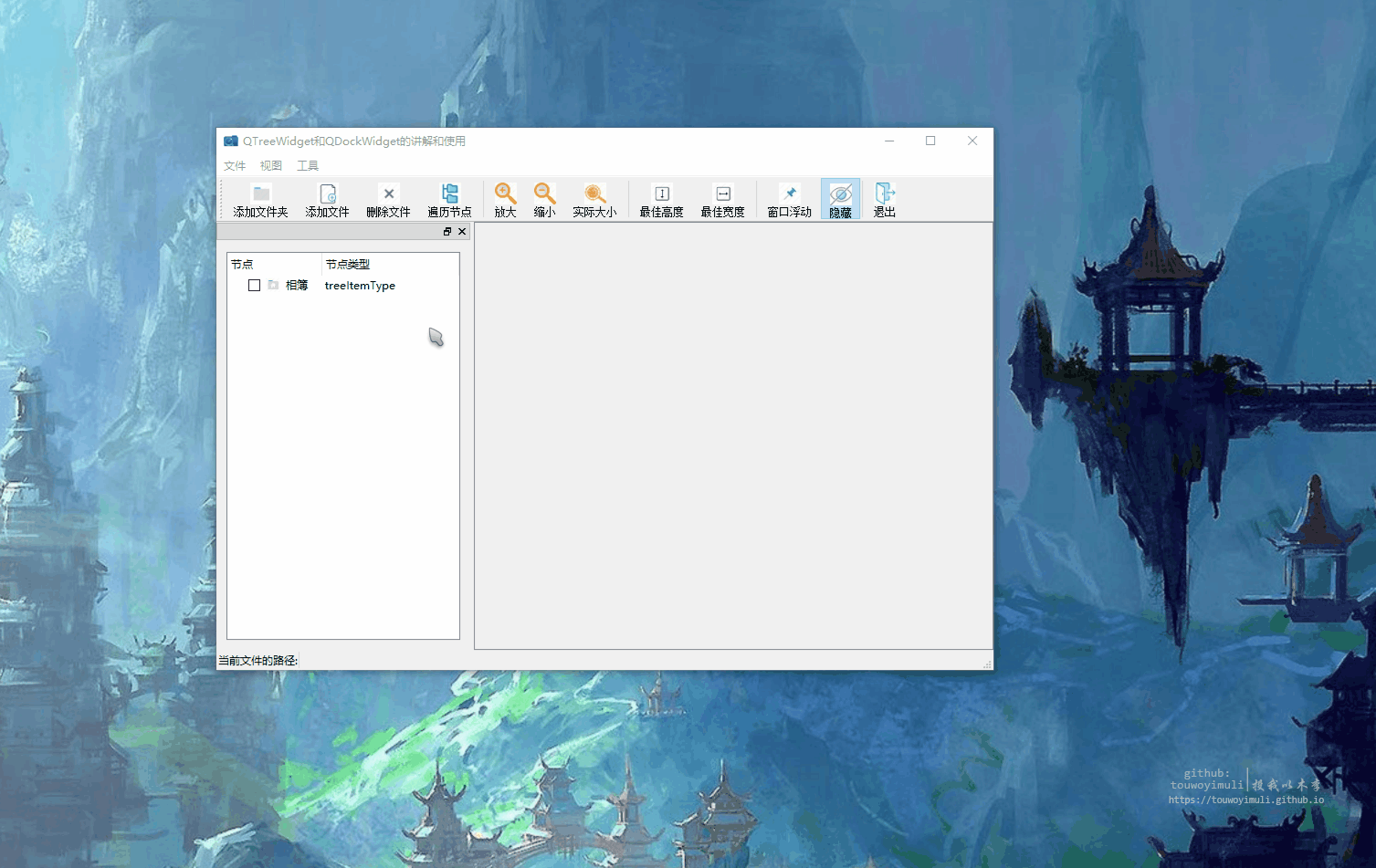Minimize the QTreeWidget window
This screenshot has height=868, width=1376.
[x=889, y=141]
